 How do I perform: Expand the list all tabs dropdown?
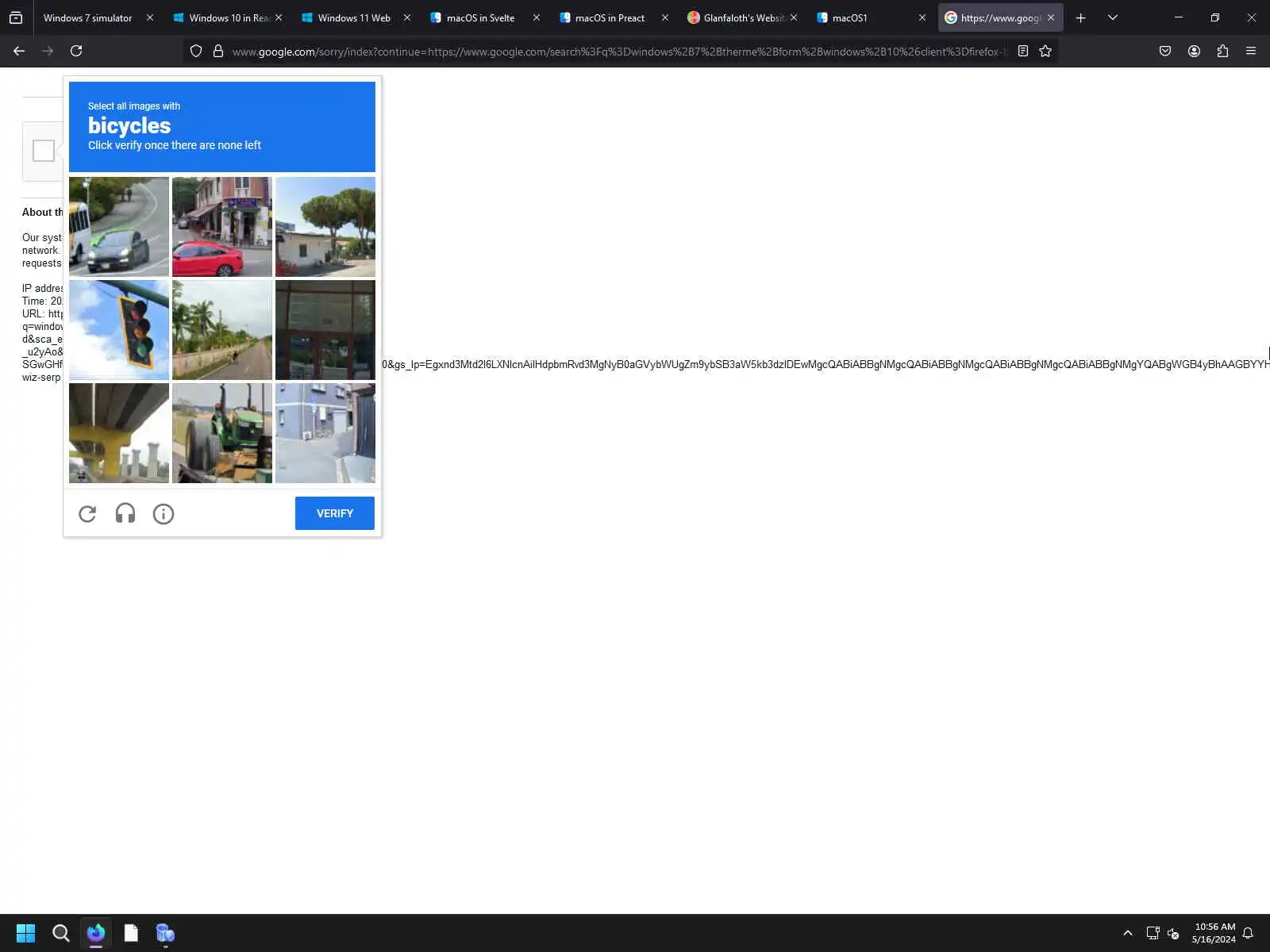1113,17
